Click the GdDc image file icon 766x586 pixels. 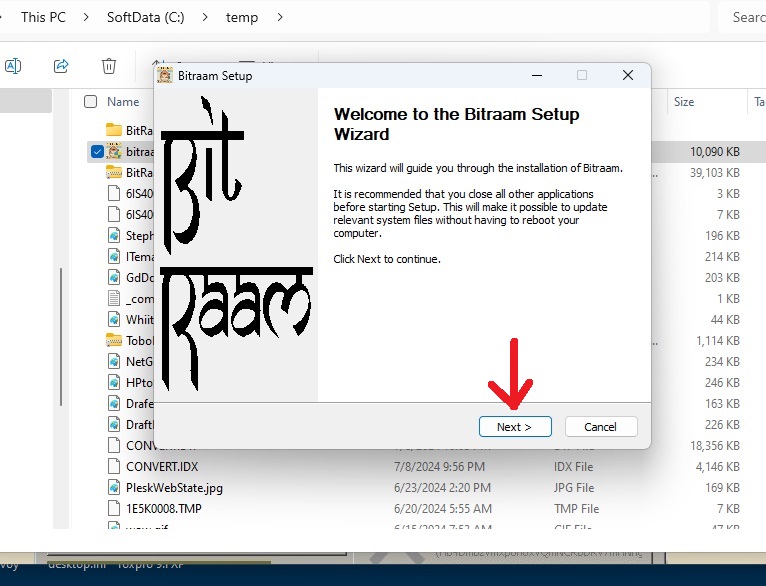coord(114,278)
